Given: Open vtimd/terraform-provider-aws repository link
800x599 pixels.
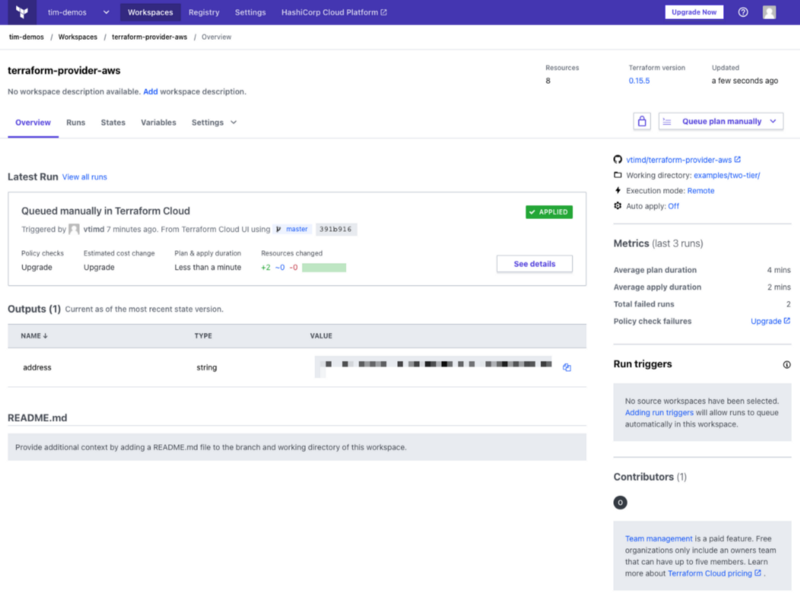Looking at the screenshot, I should 679,160.
